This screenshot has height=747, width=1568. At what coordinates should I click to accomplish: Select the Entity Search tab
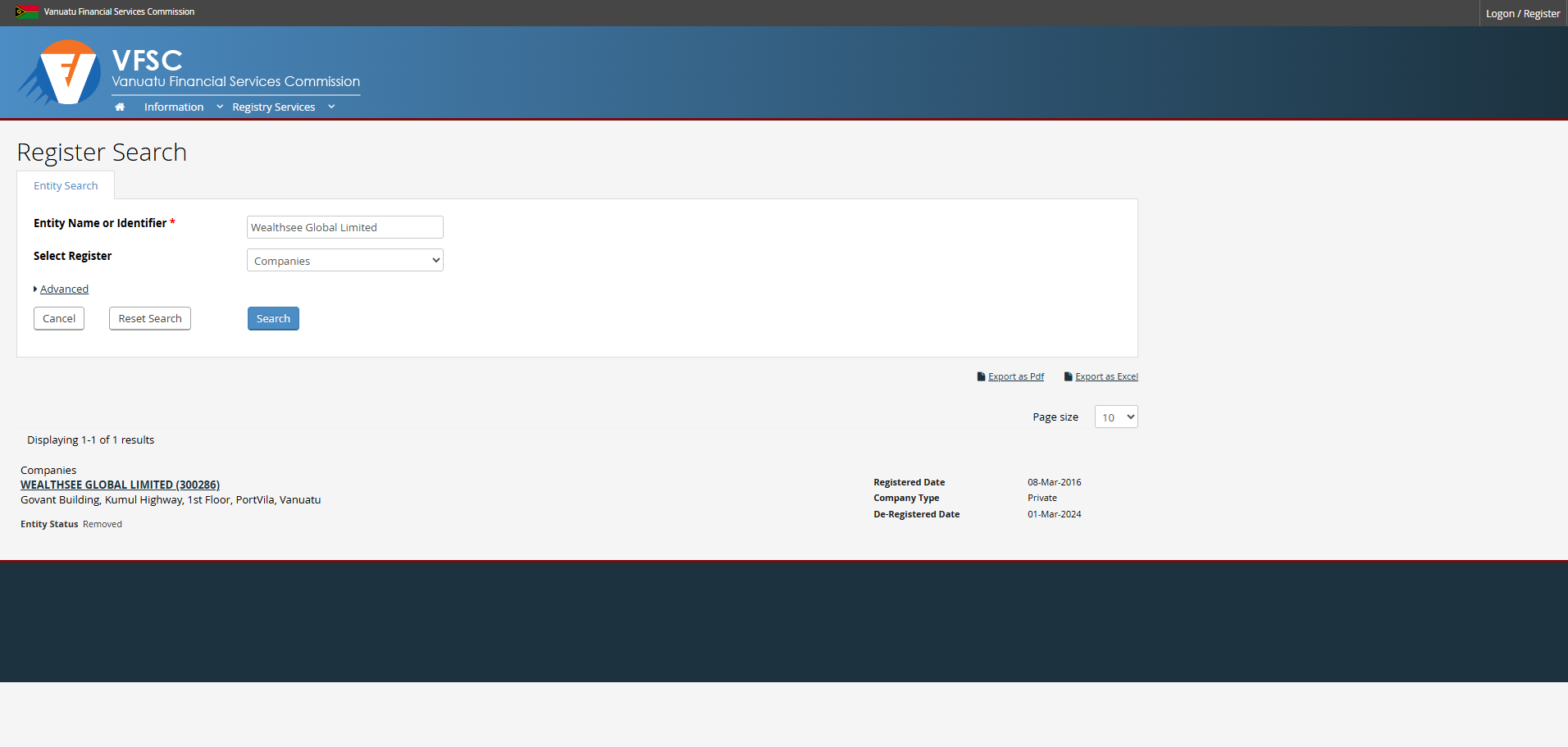66,185
